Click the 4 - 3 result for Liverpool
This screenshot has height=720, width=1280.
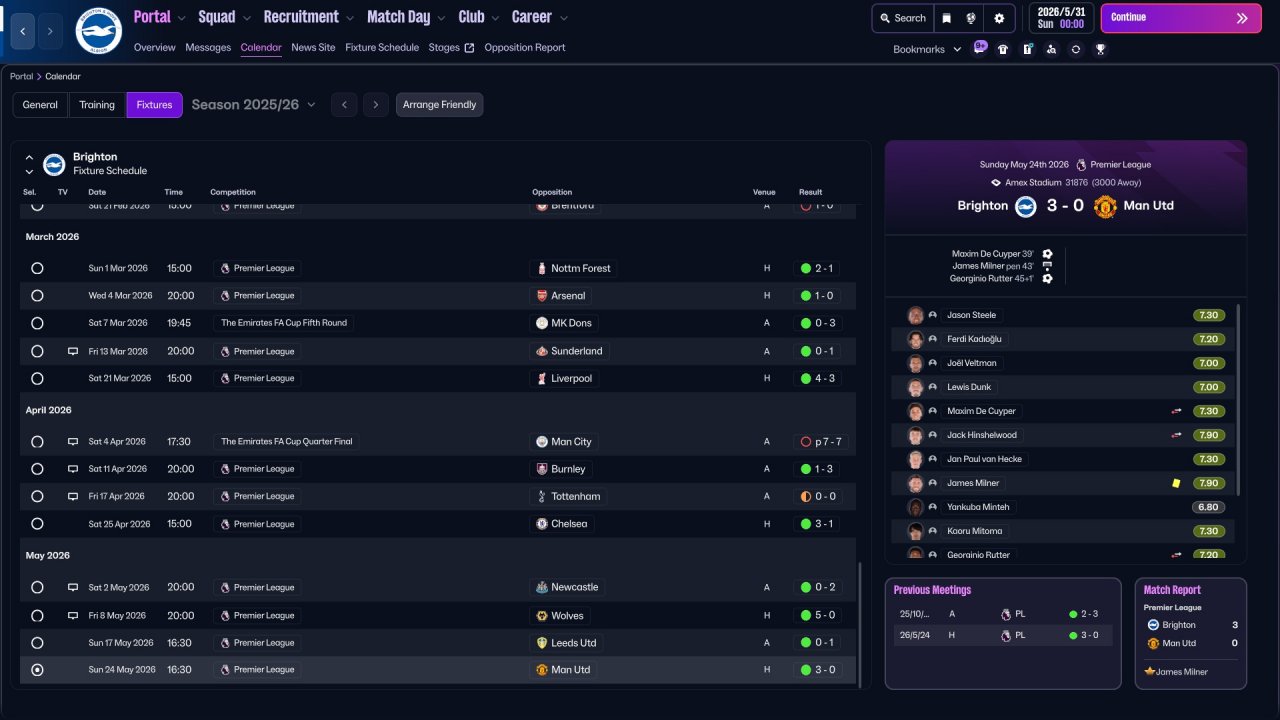point(818,379)
